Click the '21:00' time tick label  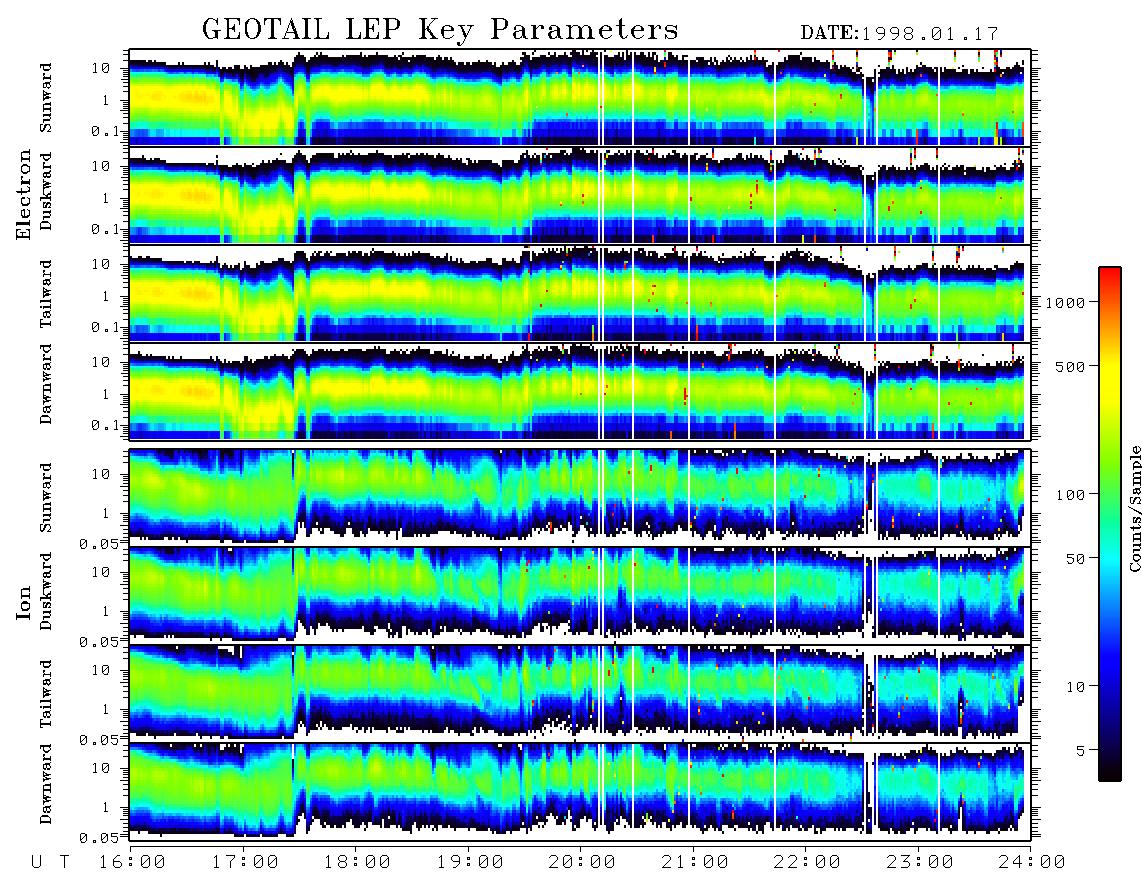pos(695,862)
